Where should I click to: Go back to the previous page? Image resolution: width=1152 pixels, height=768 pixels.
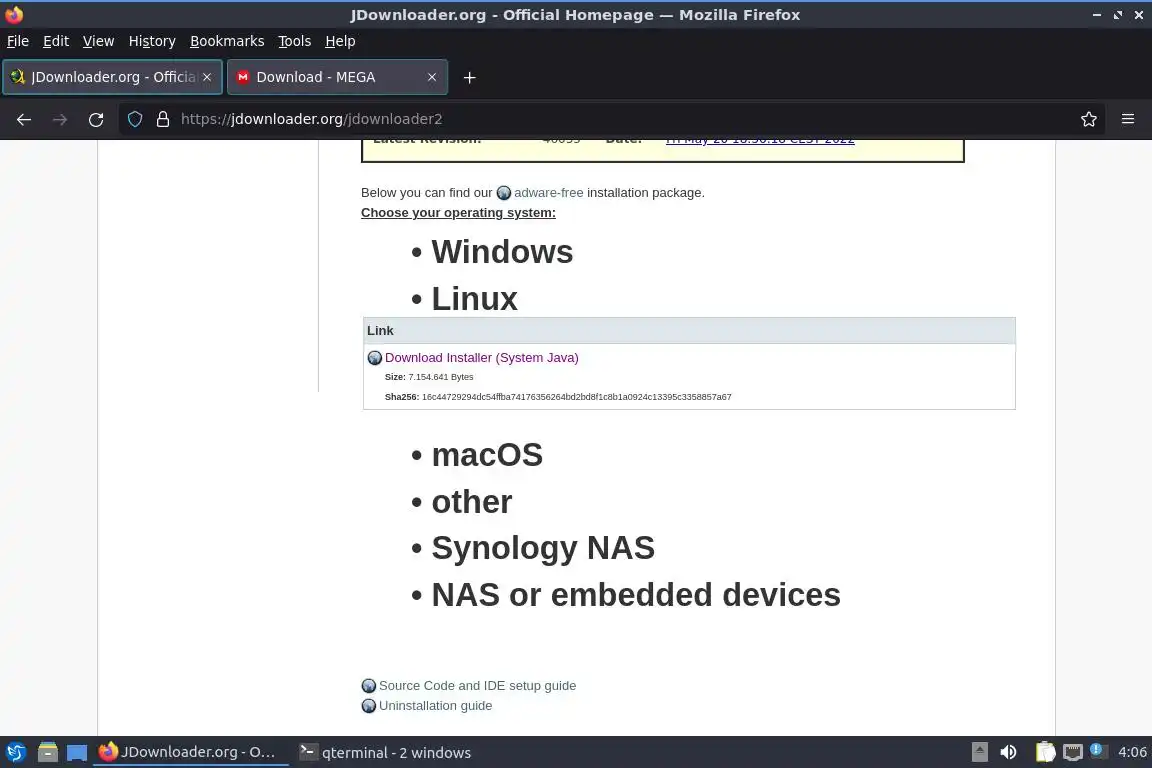(24, 119)
